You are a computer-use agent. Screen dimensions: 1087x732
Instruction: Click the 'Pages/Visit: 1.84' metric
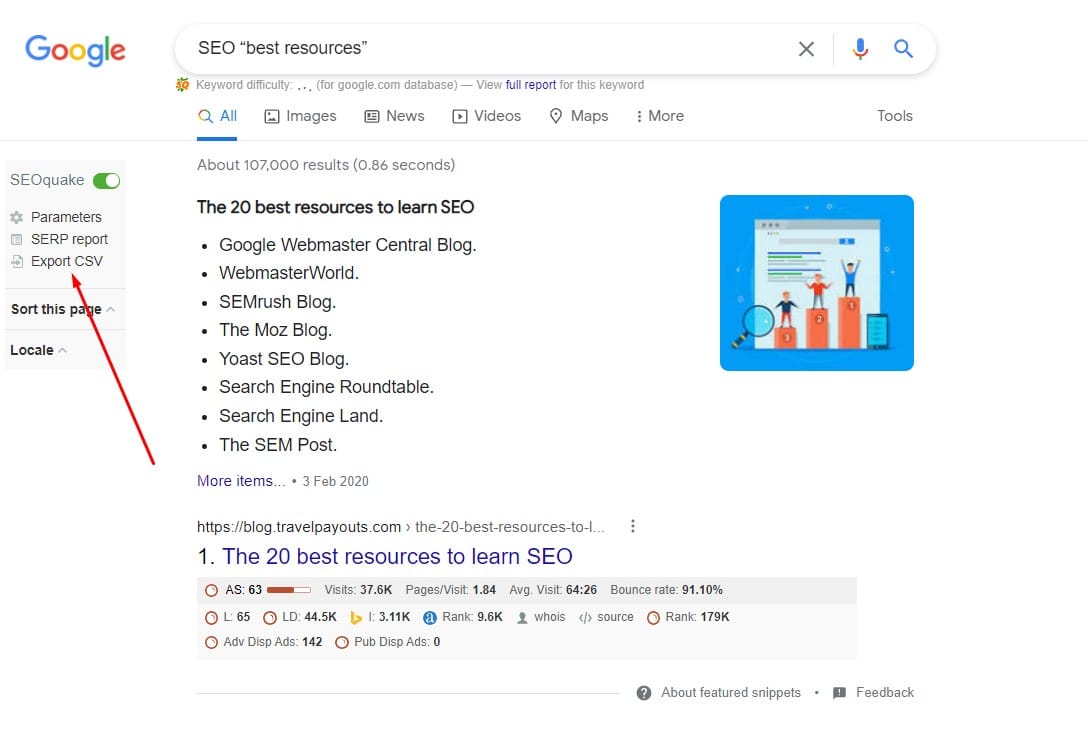[451, 590]
